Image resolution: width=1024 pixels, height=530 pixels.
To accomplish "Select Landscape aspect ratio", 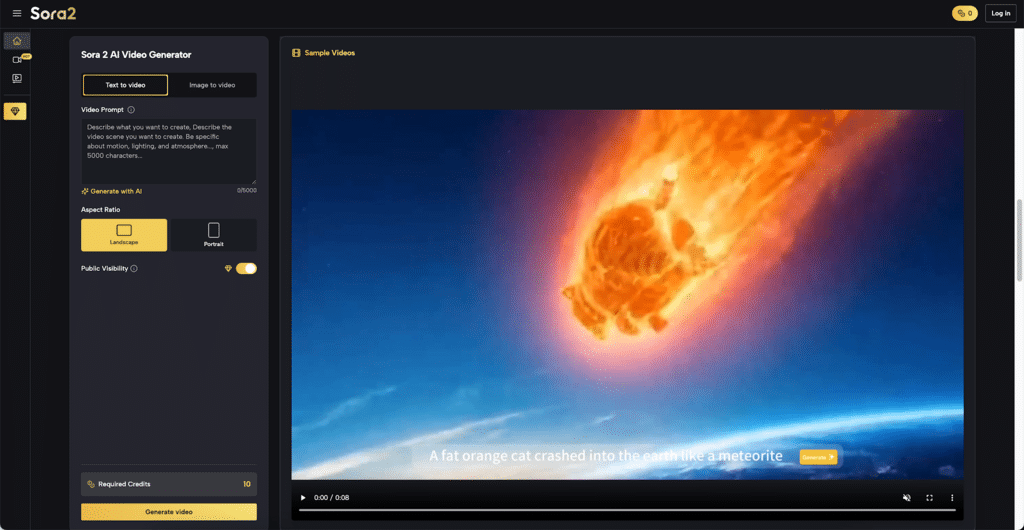I will point(124,235).
